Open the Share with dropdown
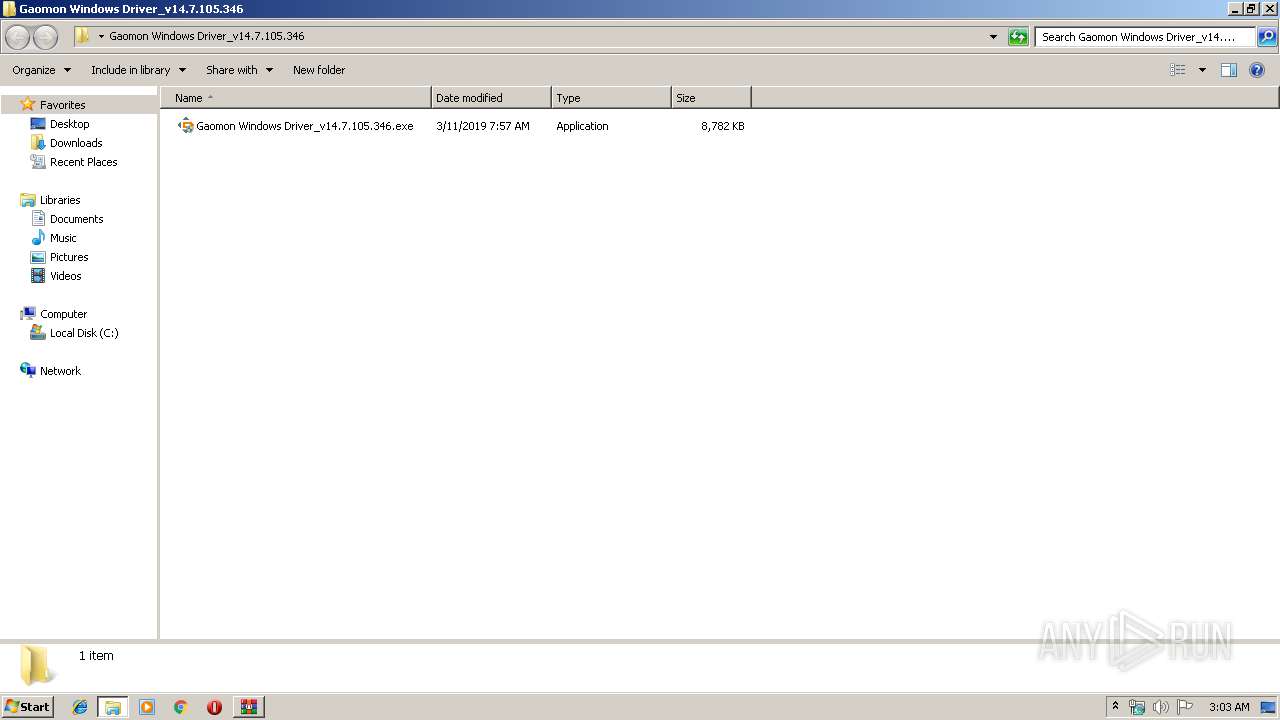This screenshot has height=720, width=1280. (x=239, y=70)
